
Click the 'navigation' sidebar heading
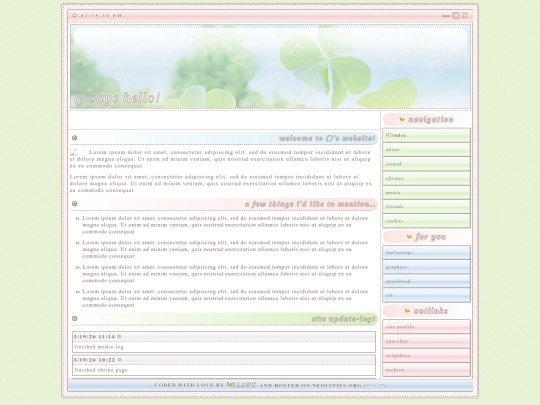430,120
